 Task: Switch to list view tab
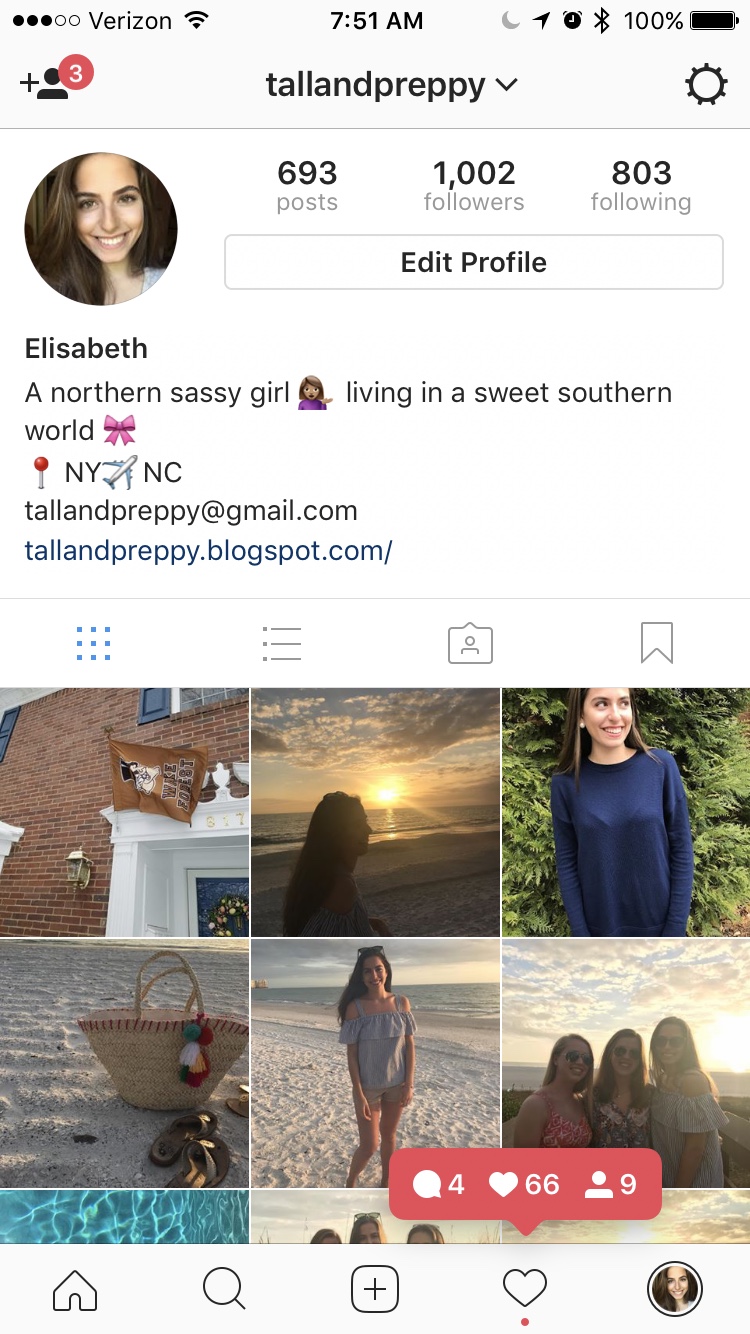(281, 643)
